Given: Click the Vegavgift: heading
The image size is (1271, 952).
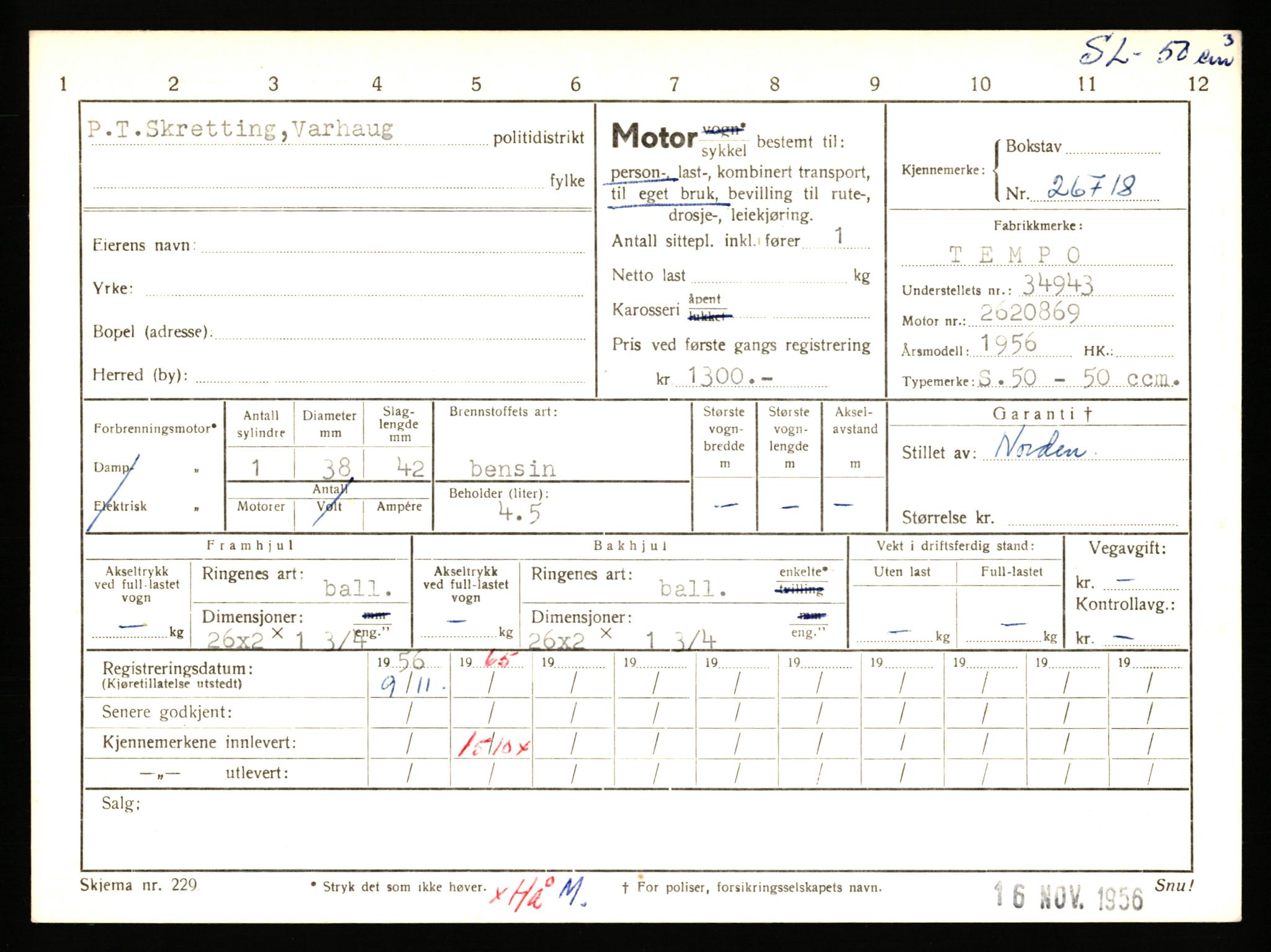Looking at the screenshot, I should coord(1127,549).
